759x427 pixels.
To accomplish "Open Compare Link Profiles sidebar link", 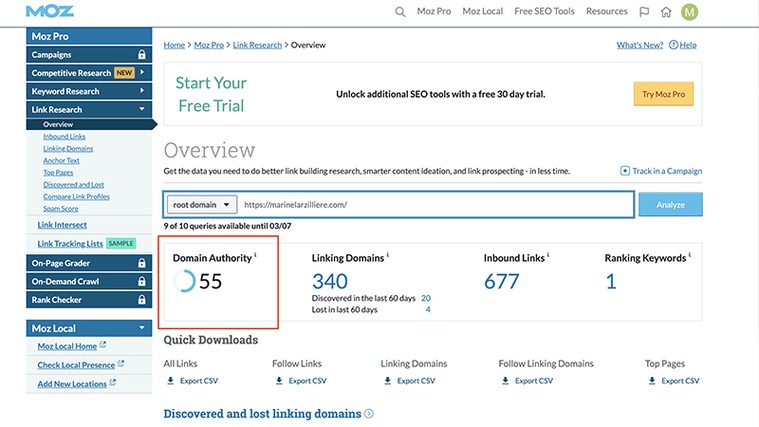I will pos(76,197).
